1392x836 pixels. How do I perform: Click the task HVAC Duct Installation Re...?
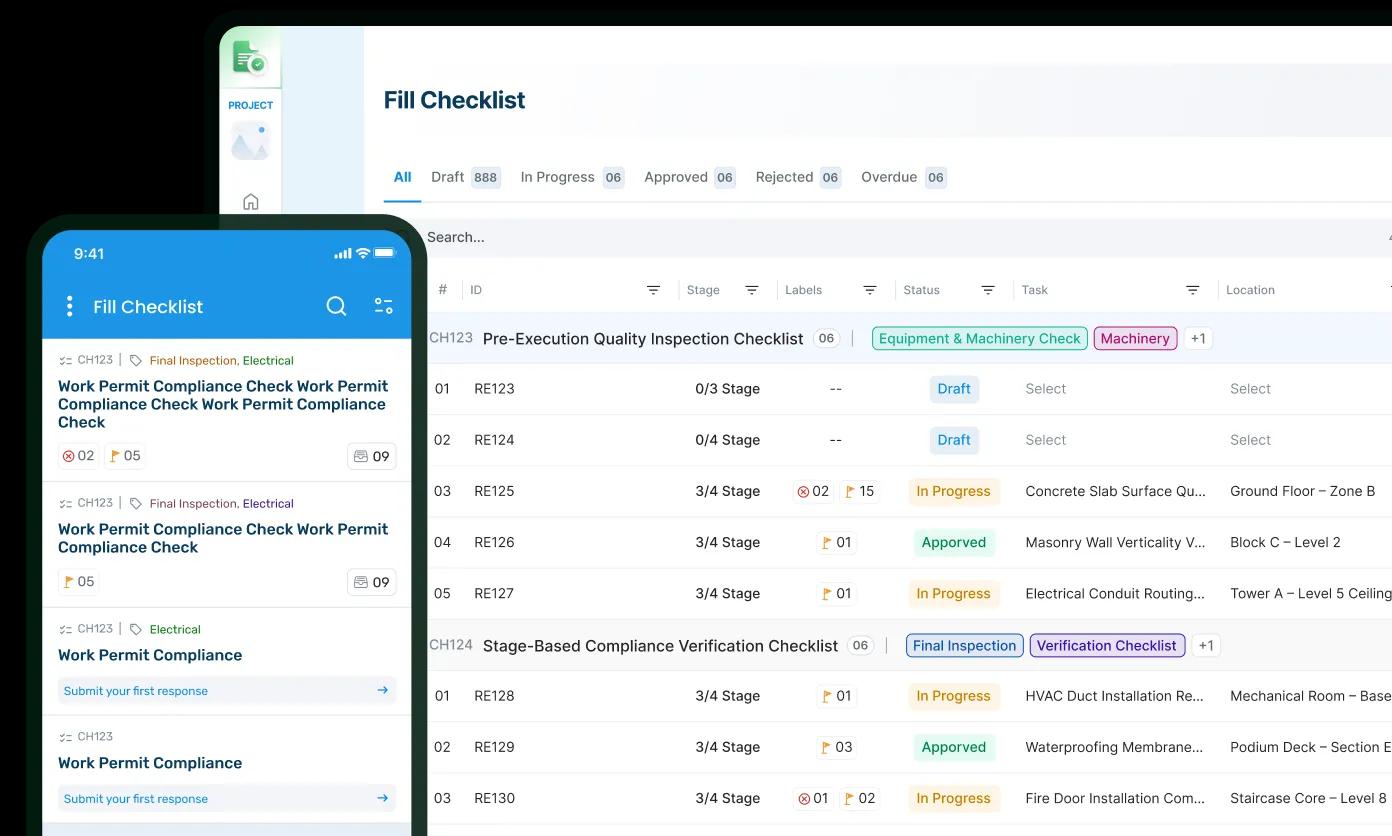point(1114,696)
